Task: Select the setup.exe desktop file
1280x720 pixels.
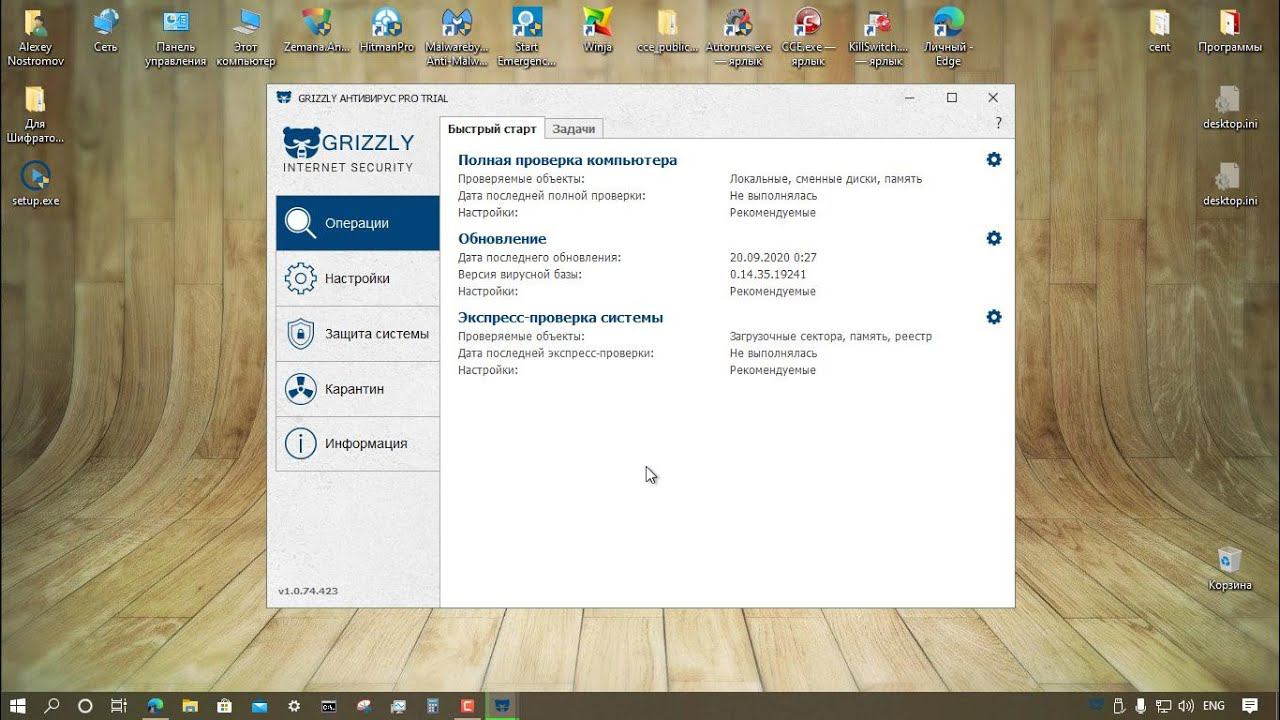Action: (x=35, y=185)
